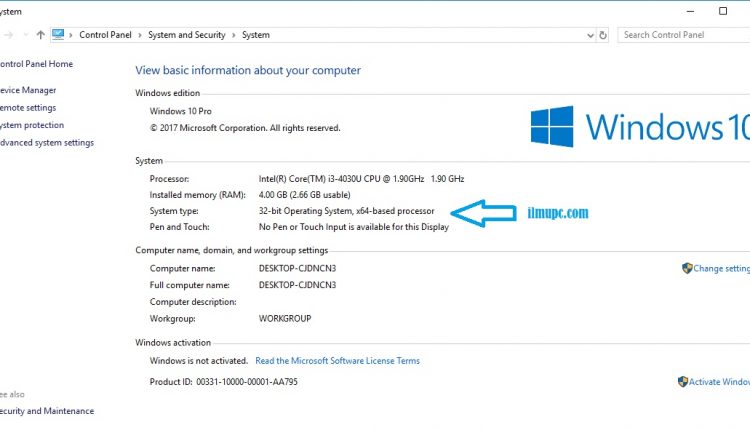Viewport: 750px width, 430px height.
Task: Expand the chevron after Control Panel breadcrumb
Action: pyautogui.click(x=140, y=35)
